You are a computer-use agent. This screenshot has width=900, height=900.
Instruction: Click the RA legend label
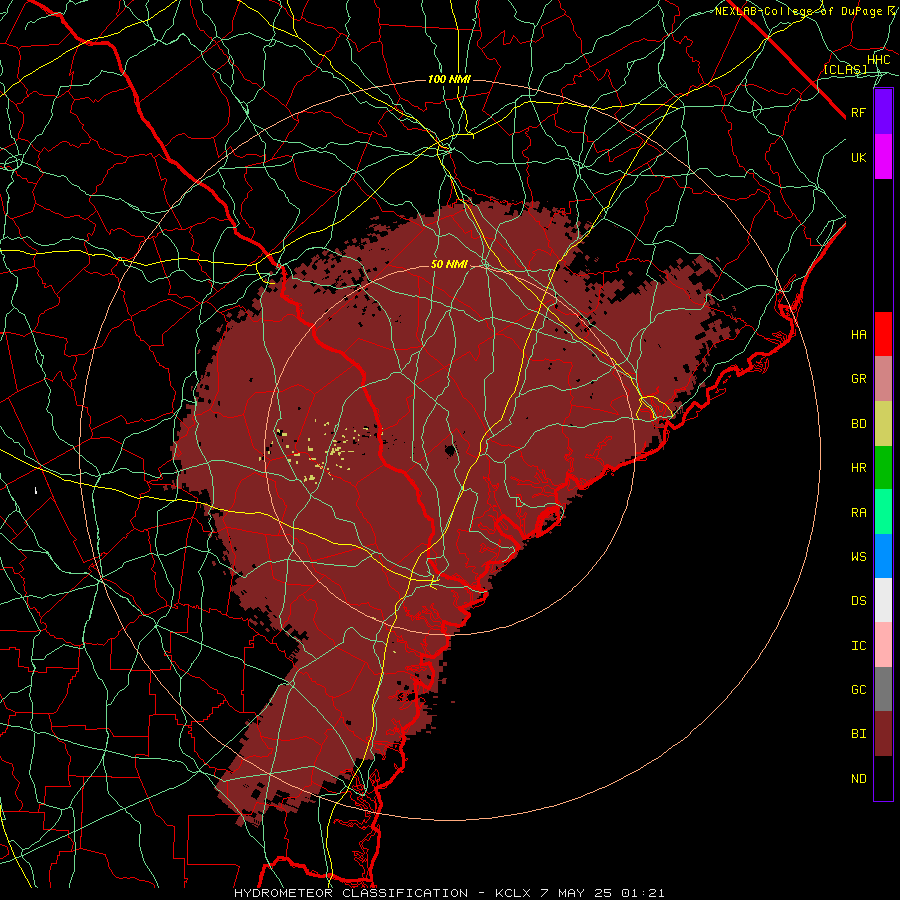(858, 513)
